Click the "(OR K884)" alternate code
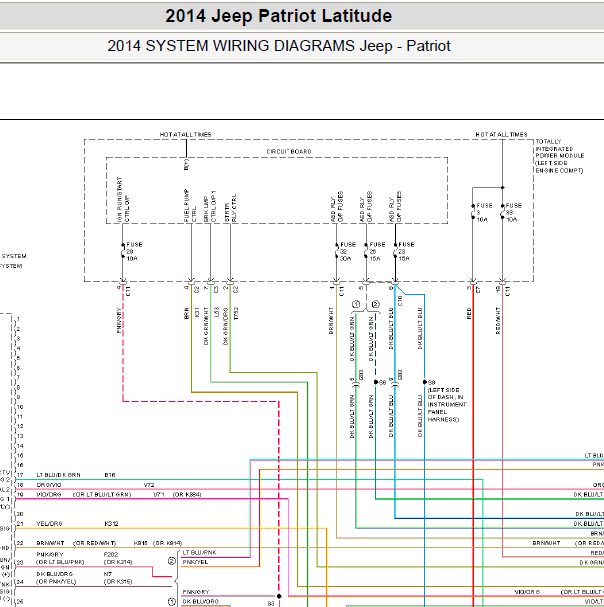This screenshot has width=604, height=607. 187,494
